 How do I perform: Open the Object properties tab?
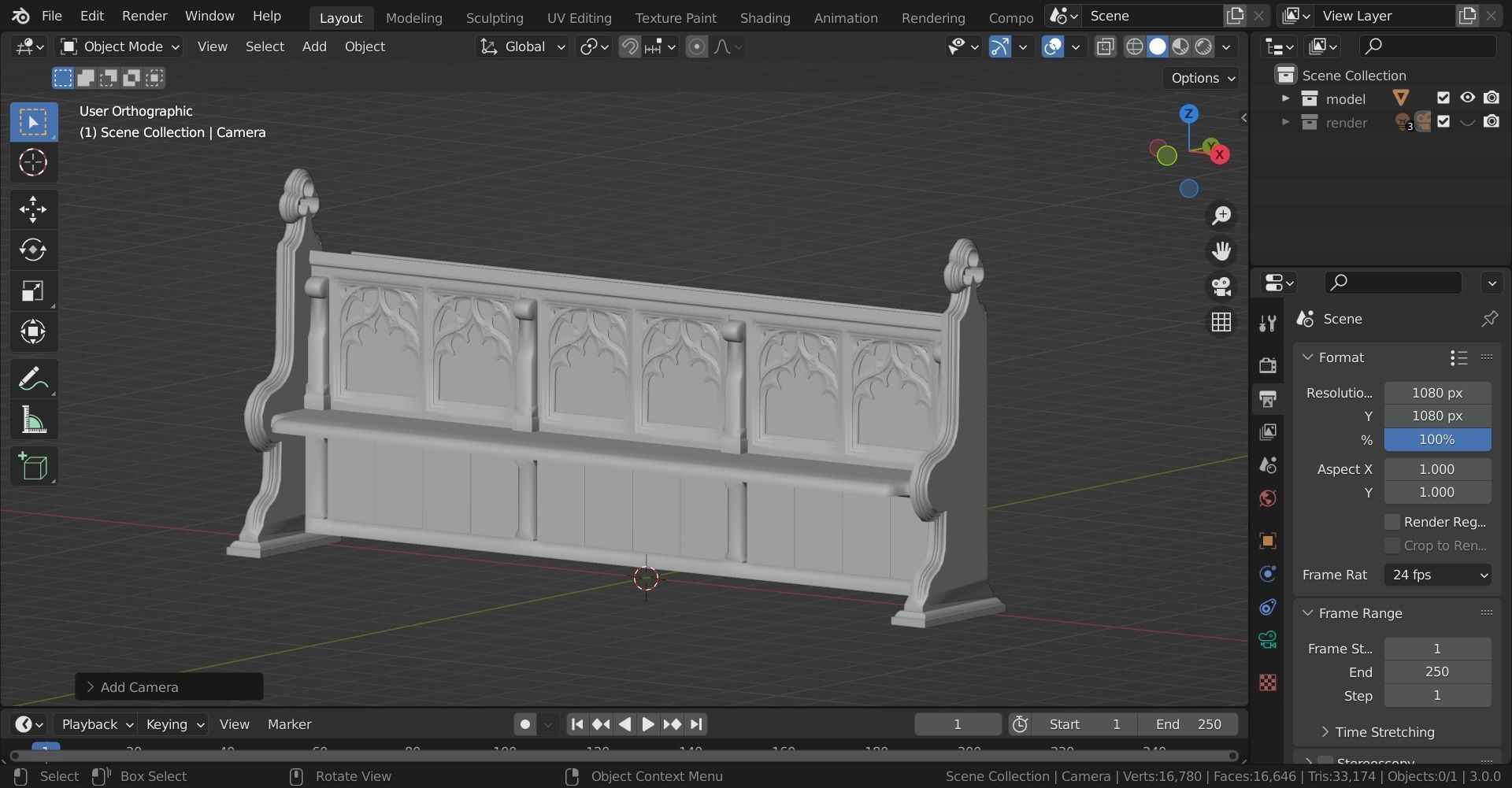pos(1268,541)
